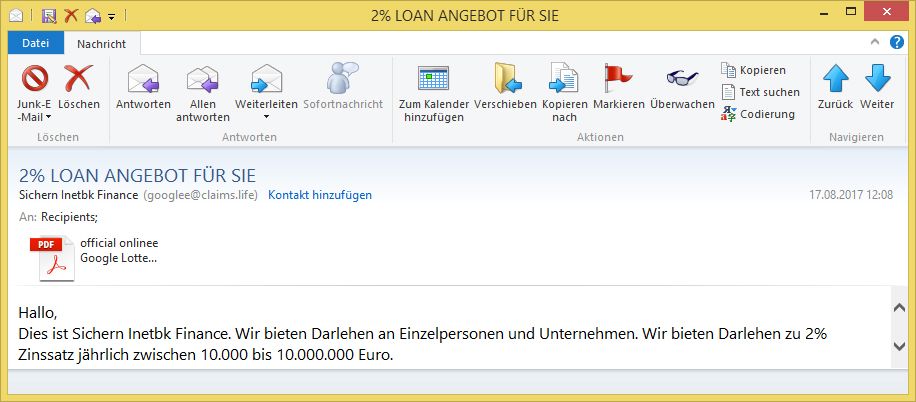Screen dimensions: 916x402
Task: Click subject heading 2% LOAN ANGEBOT FÜR SIE
Action: coord(137,175)
